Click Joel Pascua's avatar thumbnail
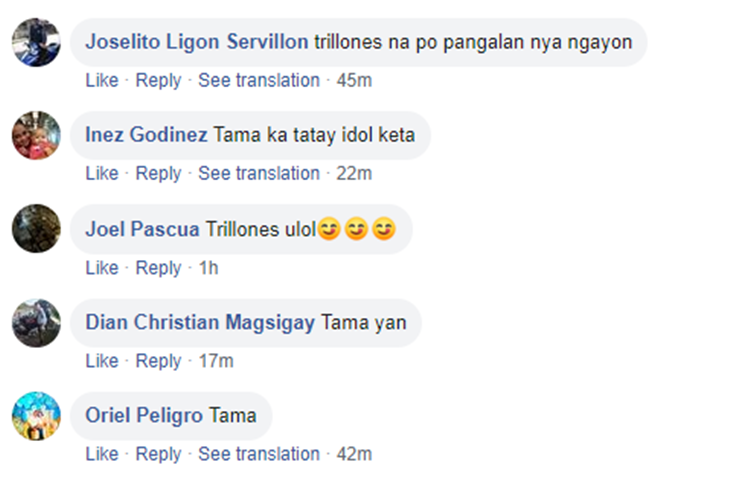Screen dimensions: 750x482 pos(36,229)
